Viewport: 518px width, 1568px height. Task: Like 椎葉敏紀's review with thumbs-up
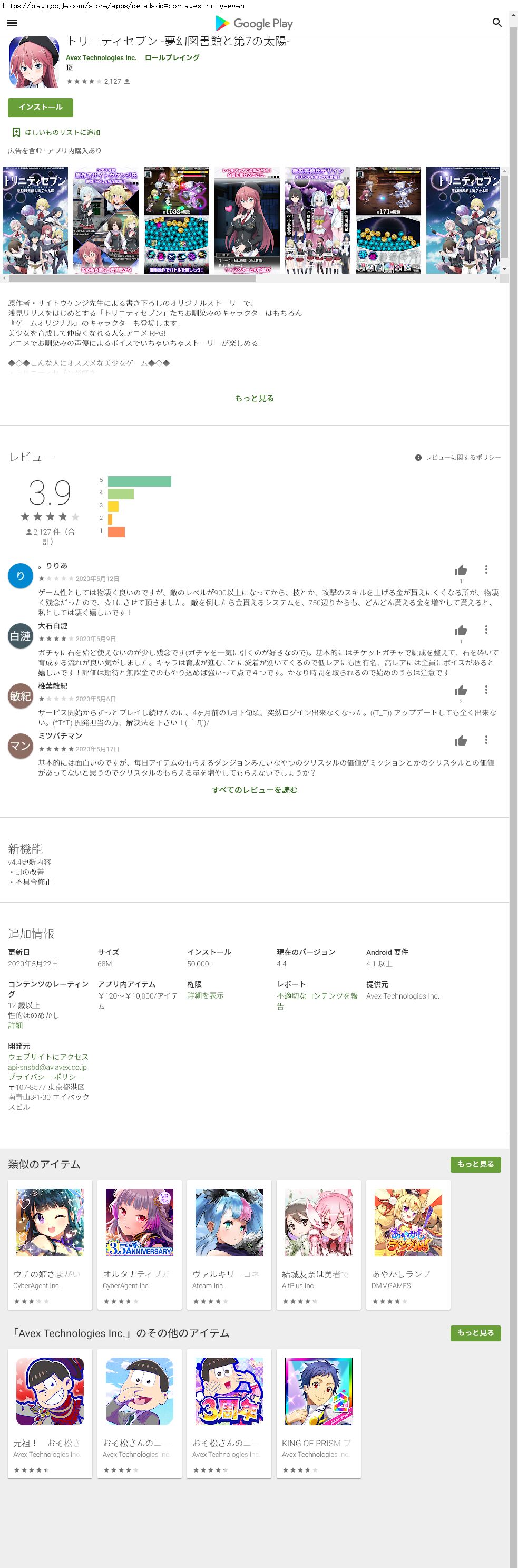click(x=461, y=690)
